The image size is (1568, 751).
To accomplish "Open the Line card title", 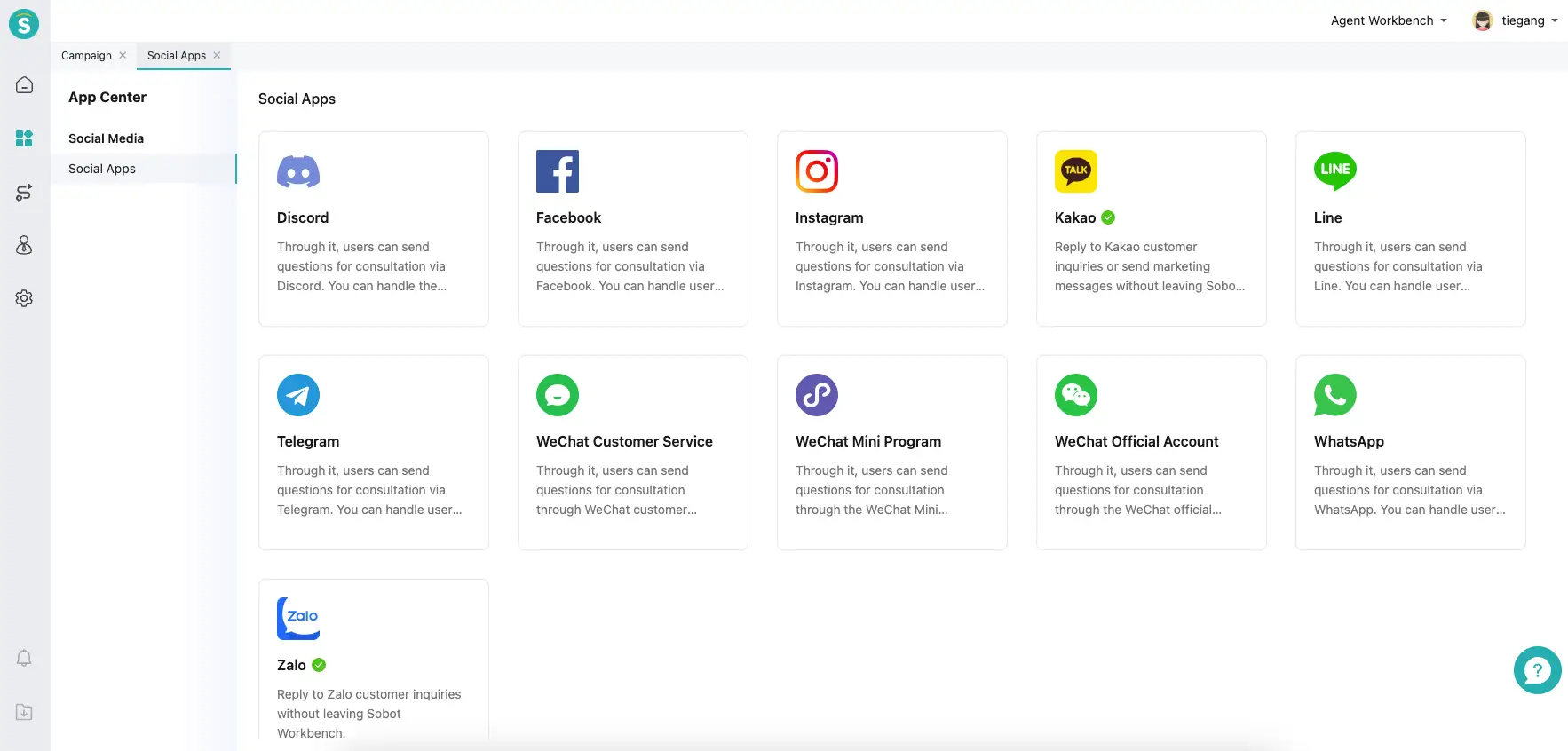I will point(1327,217).
